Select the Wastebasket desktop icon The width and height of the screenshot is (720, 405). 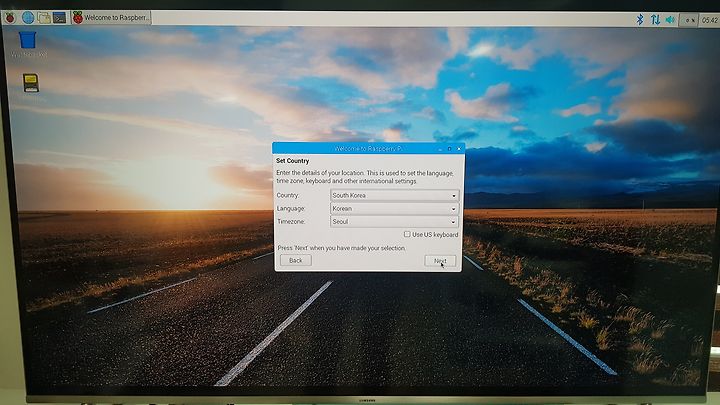coord(28,44)
